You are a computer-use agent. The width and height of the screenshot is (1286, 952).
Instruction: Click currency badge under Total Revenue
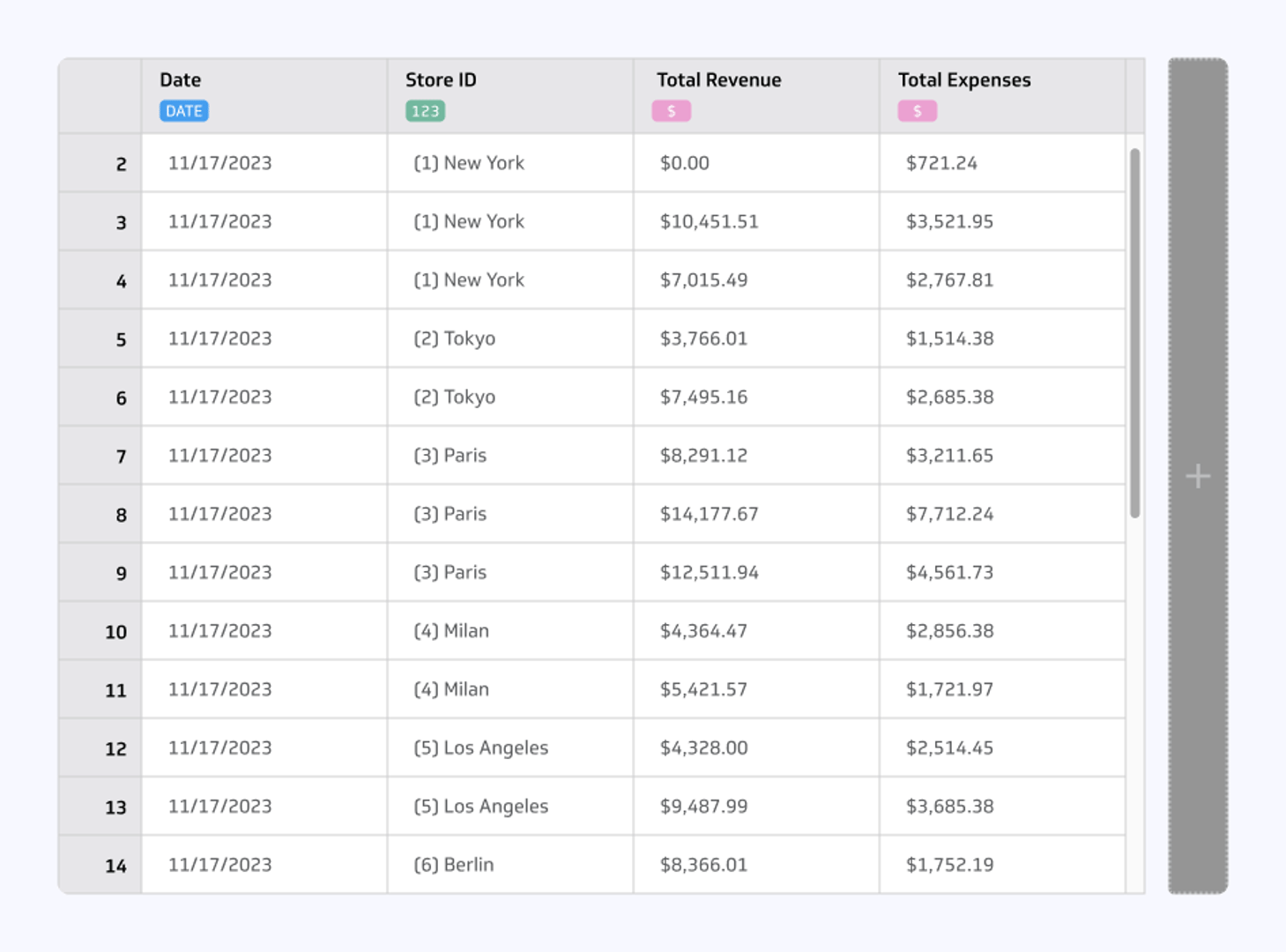click(x=671, y=111)
